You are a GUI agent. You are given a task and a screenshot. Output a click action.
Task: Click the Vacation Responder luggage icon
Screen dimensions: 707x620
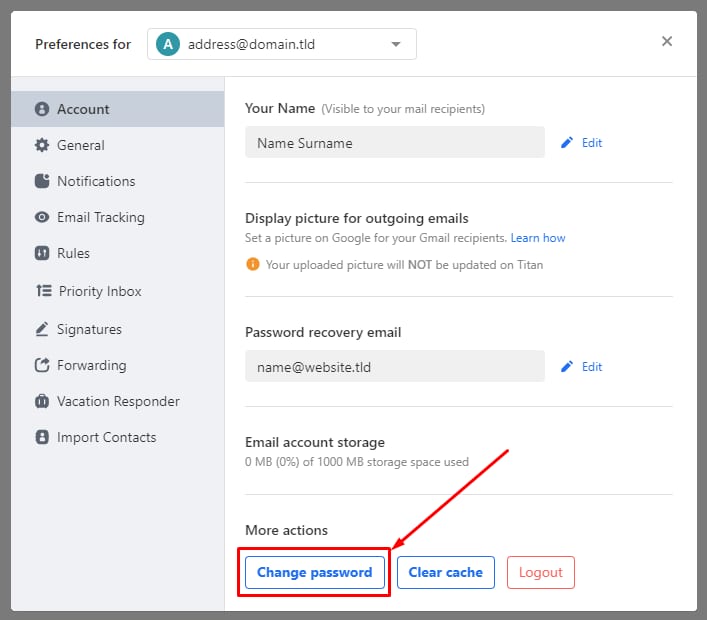click(42, 401)
